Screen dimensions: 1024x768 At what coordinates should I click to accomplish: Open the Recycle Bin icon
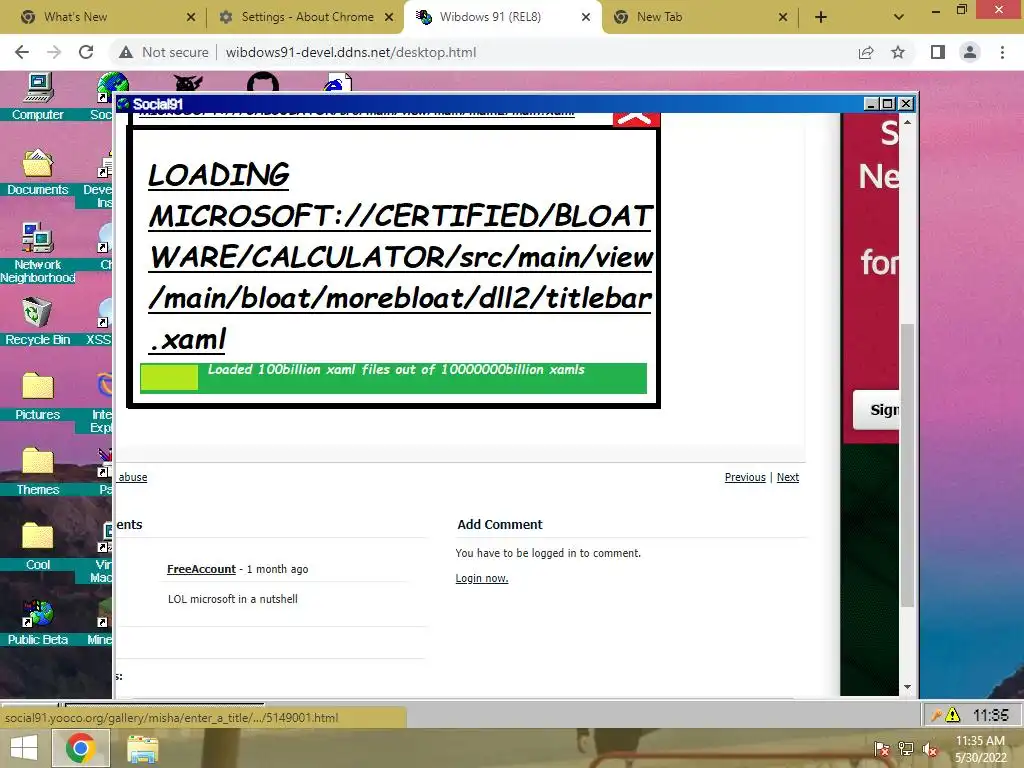point(38,321)
